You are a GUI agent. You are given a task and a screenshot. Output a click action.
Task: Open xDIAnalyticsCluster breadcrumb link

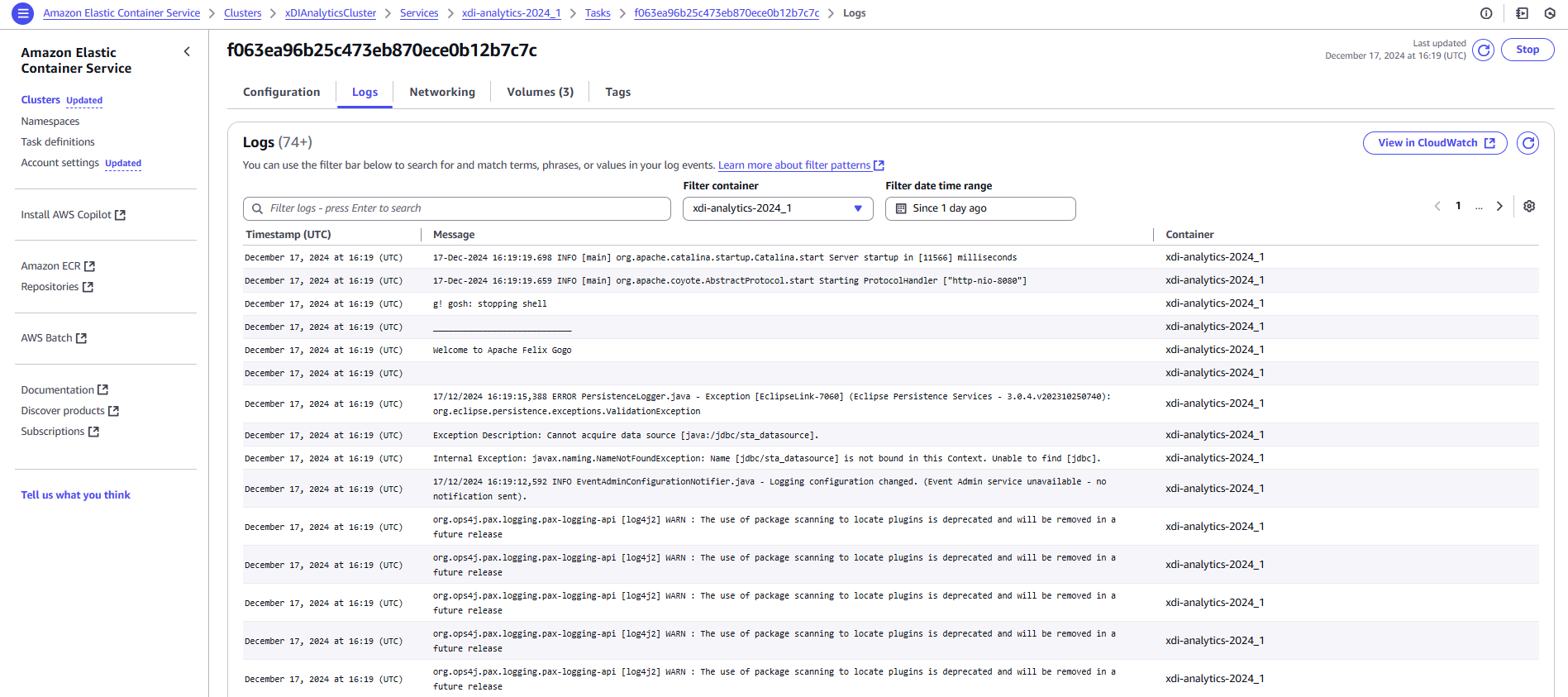pos(331,13)
